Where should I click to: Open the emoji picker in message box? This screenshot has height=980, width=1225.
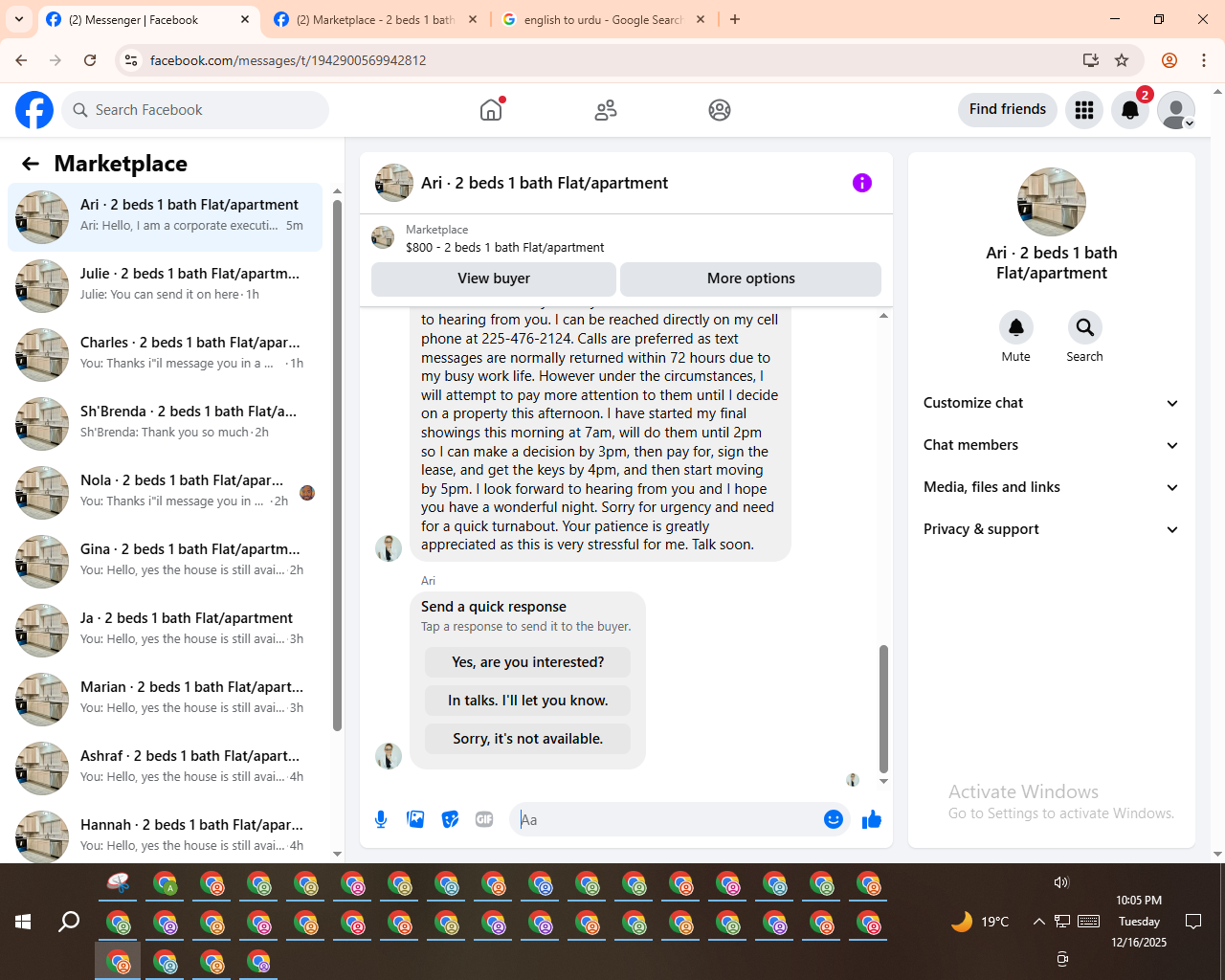(834, 819)
